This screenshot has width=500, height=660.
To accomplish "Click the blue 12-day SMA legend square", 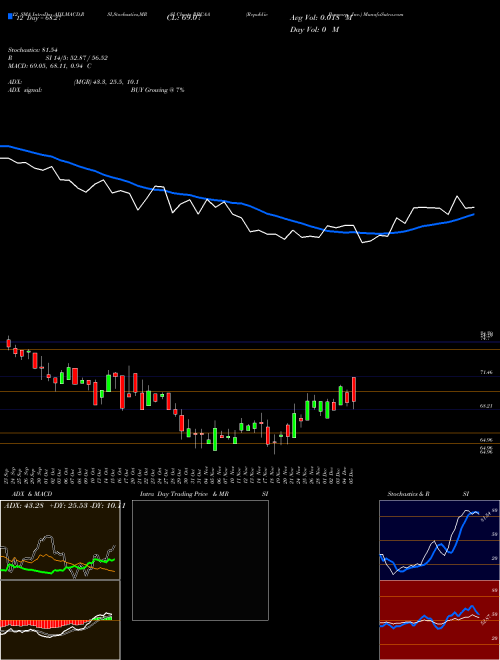I will point(10,16).
